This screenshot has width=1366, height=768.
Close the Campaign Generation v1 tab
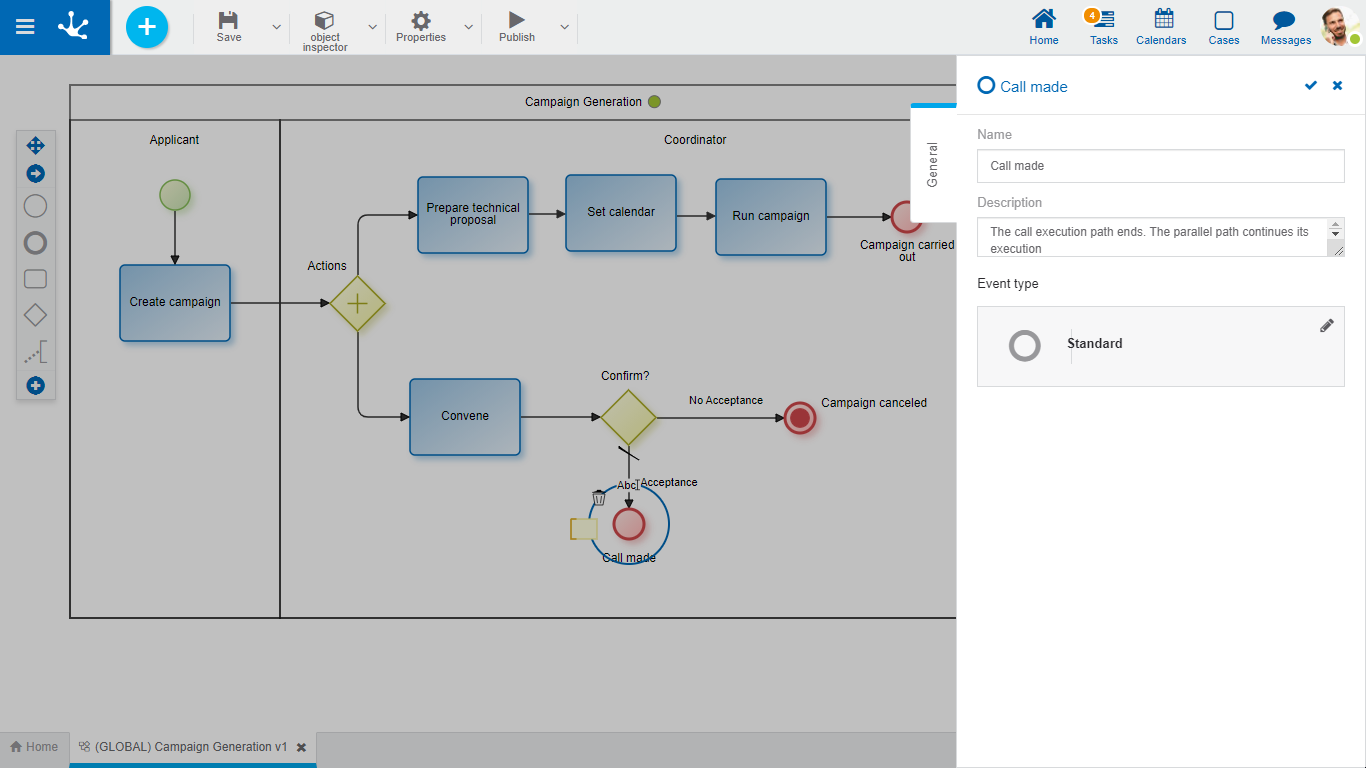tap(301, 747)
